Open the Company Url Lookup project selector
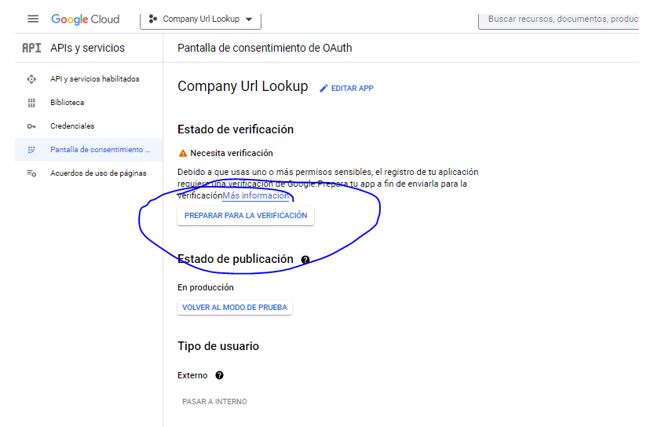The image size is (667, 427). pos(200,19)
